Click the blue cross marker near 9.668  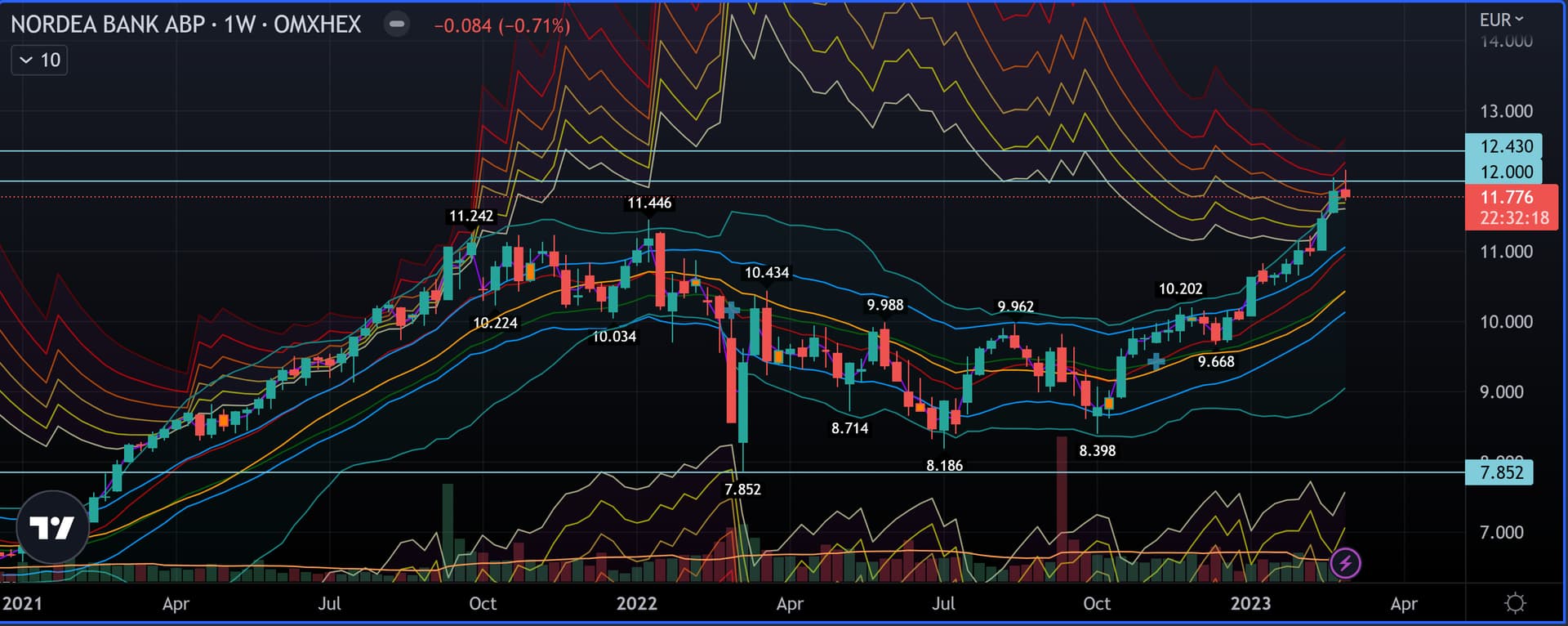[1156, 361]
